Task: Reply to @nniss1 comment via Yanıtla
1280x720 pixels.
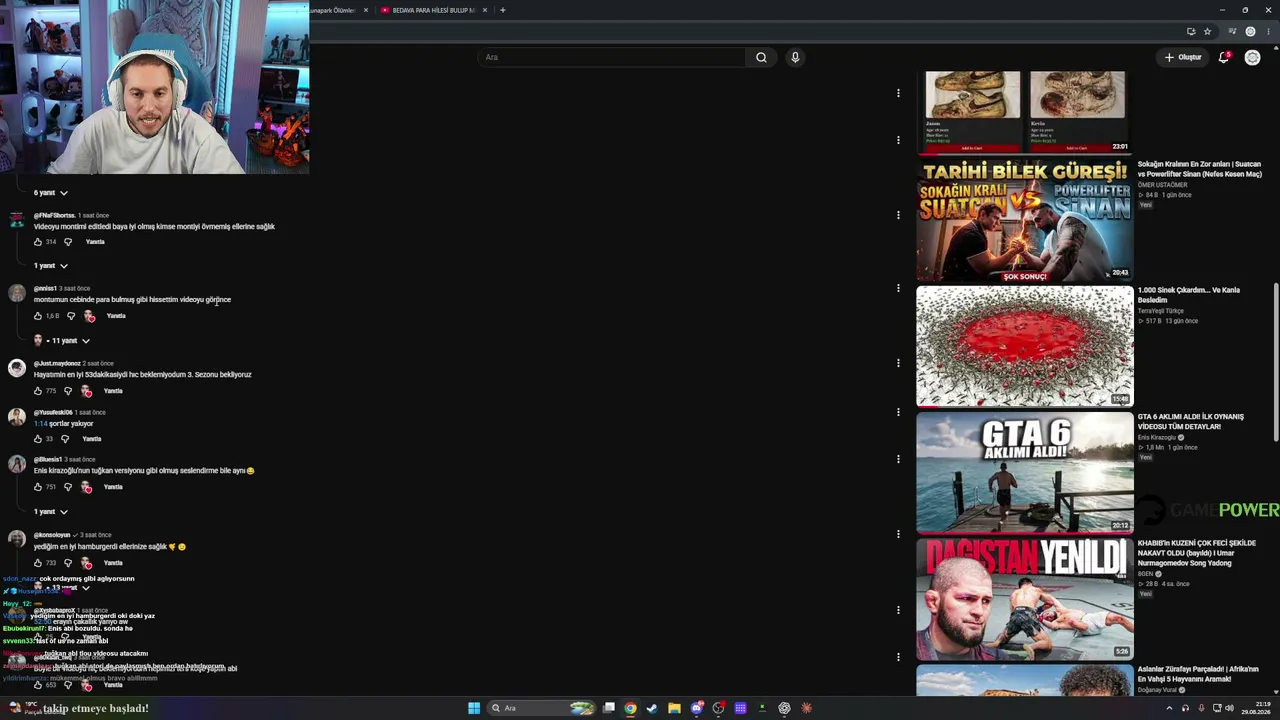Action: point(116,316)
